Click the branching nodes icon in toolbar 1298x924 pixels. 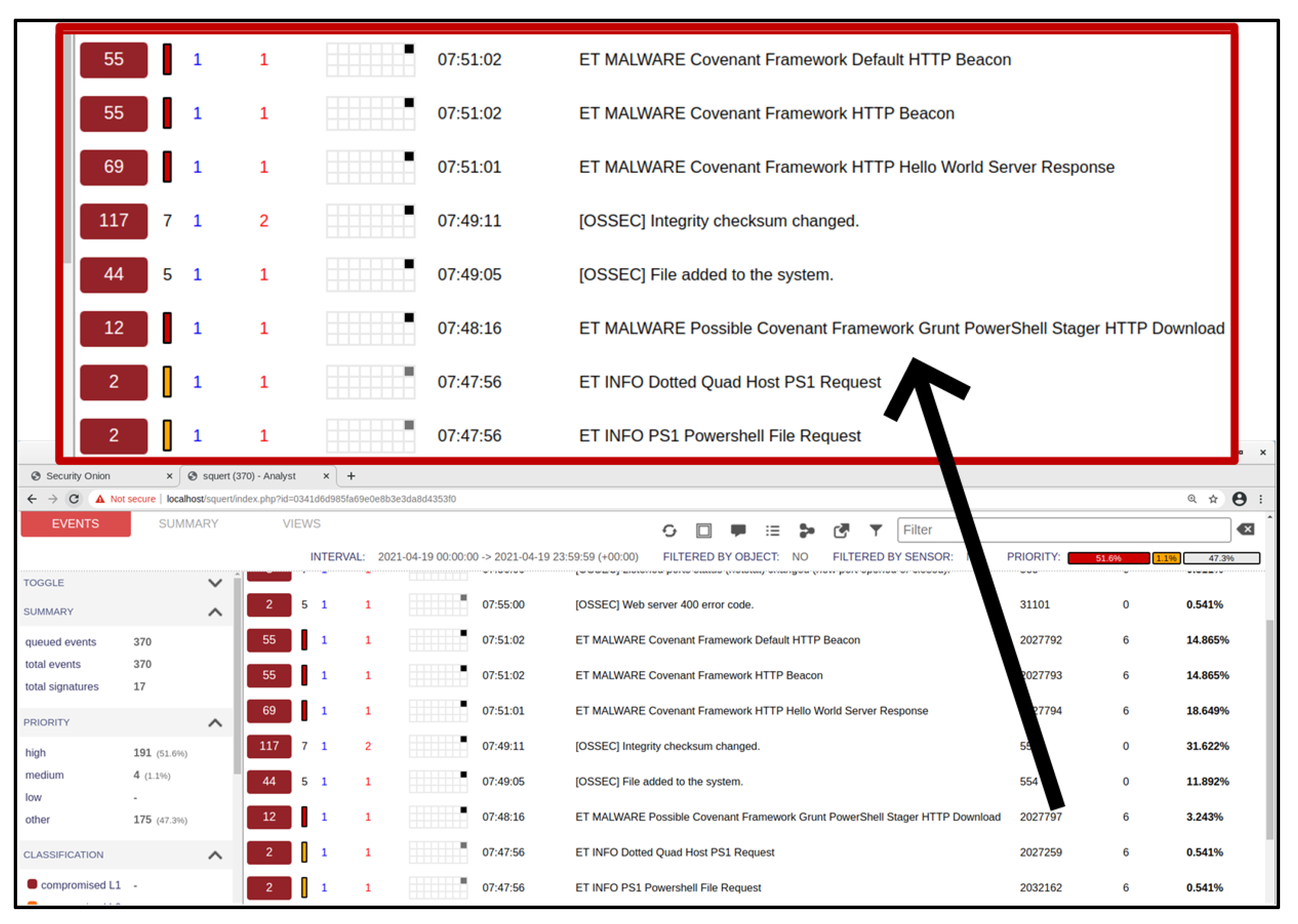click(x=807, y=531)
